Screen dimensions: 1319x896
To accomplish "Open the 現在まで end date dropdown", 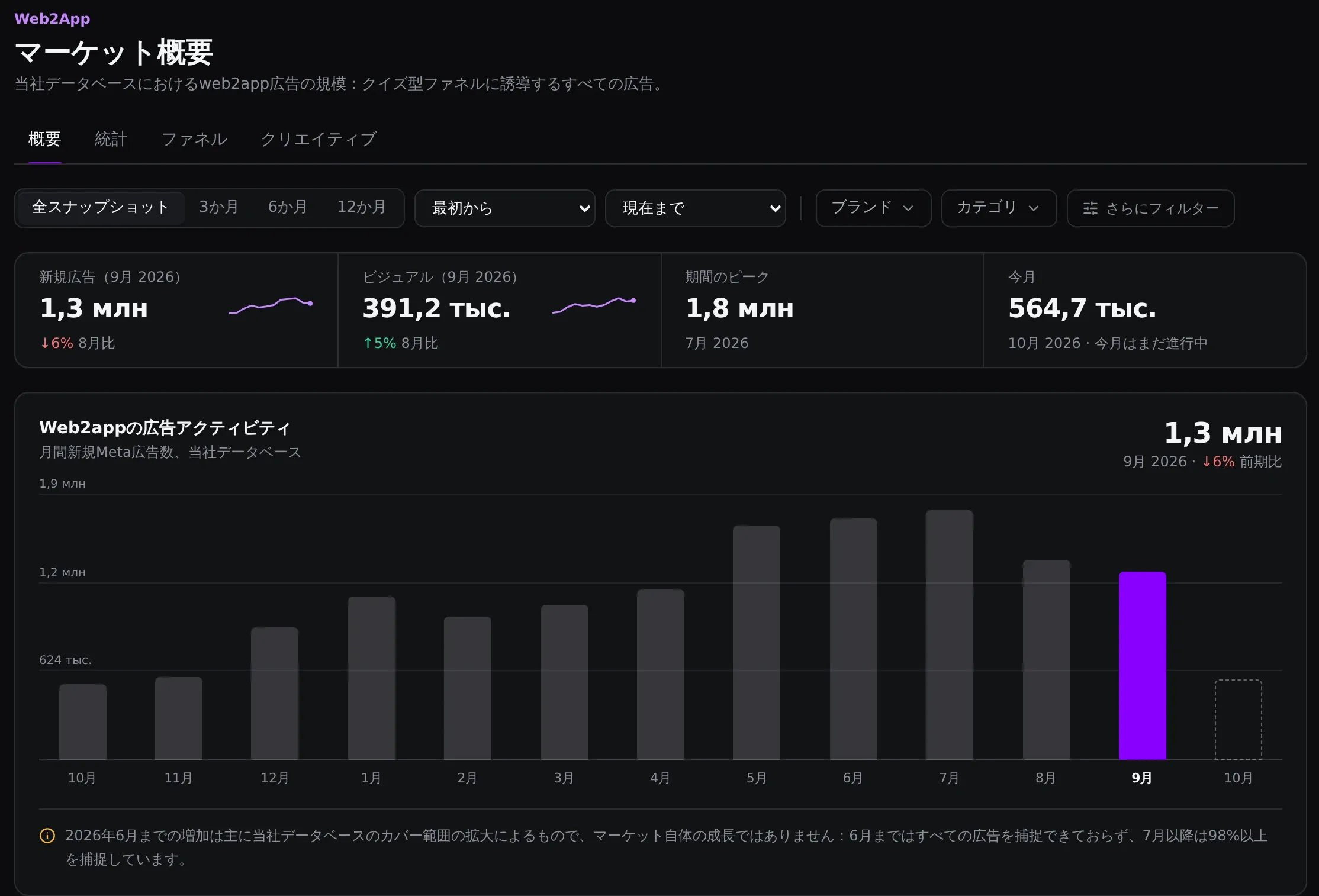I will 696,208.
